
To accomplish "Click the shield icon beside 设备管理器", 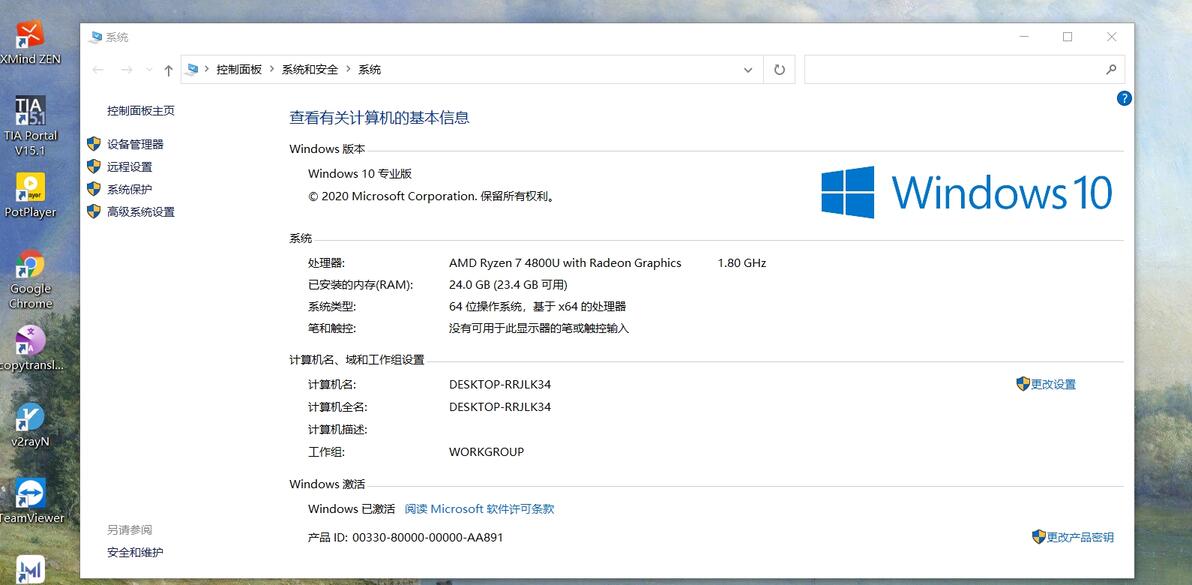I will point(94,144).
